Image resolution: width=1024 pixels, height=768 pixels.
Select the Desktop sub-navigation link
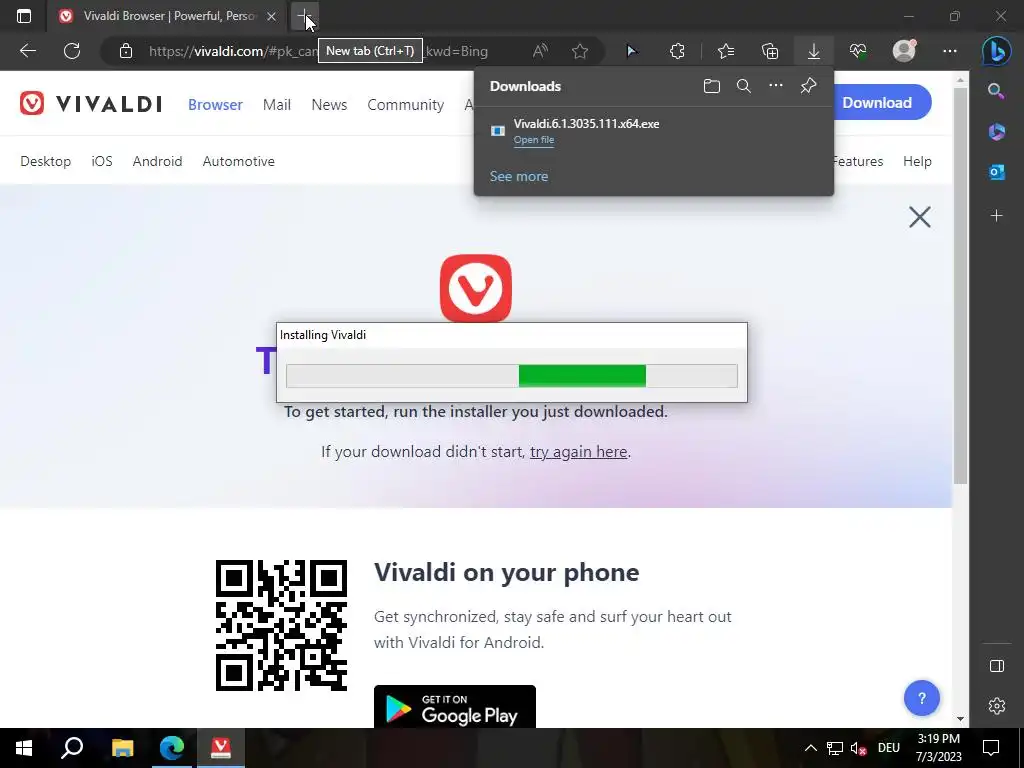pyautogui.click(x=46, y=161)
